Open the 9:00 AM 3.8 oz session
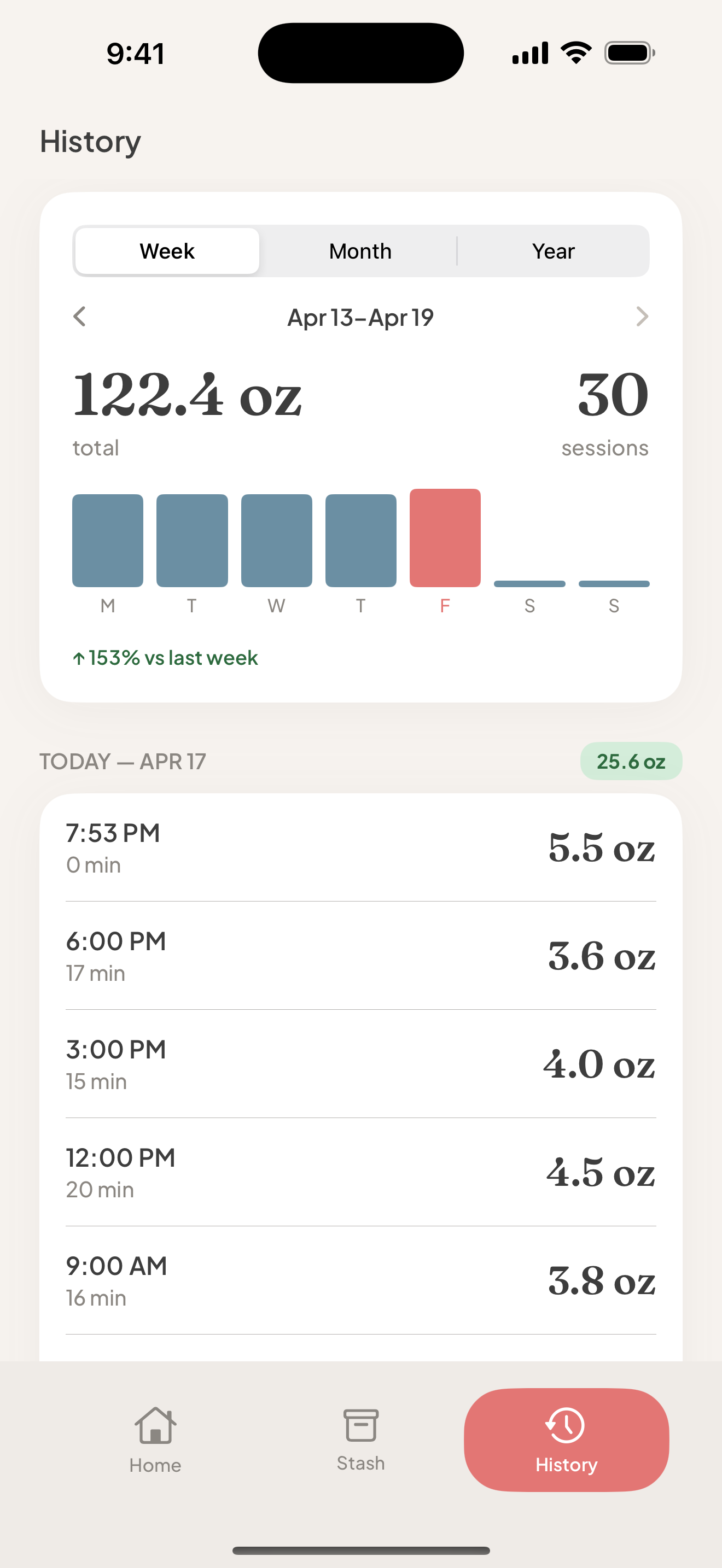The height and width of the screenshot is (1568, 722). coord(360,1280)
